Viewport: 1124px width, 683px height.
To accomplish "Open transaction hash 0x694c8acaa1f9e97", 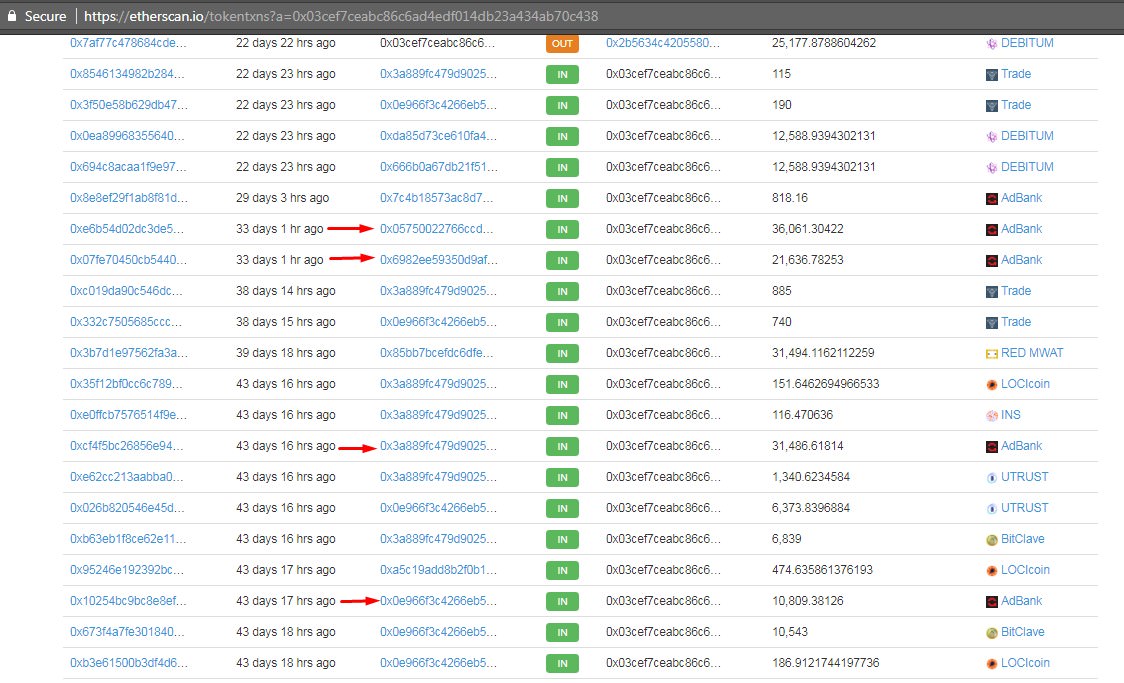I will [x=128, y=167].
